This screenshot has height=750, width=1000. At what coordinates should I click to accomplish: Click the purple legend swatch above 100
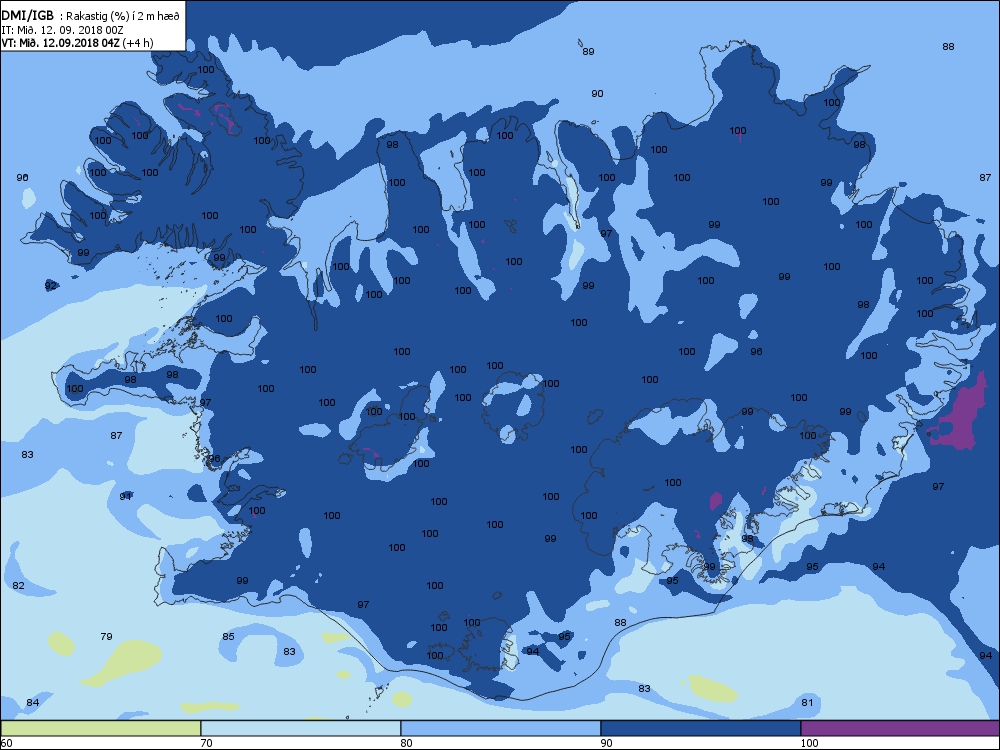[x=900, y=728]
